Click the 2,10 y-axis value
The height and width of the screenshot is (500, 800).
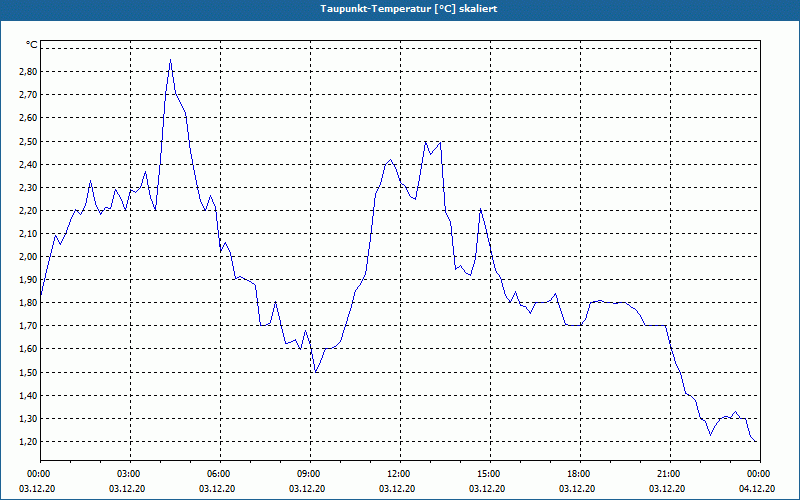tap(28, 233)
